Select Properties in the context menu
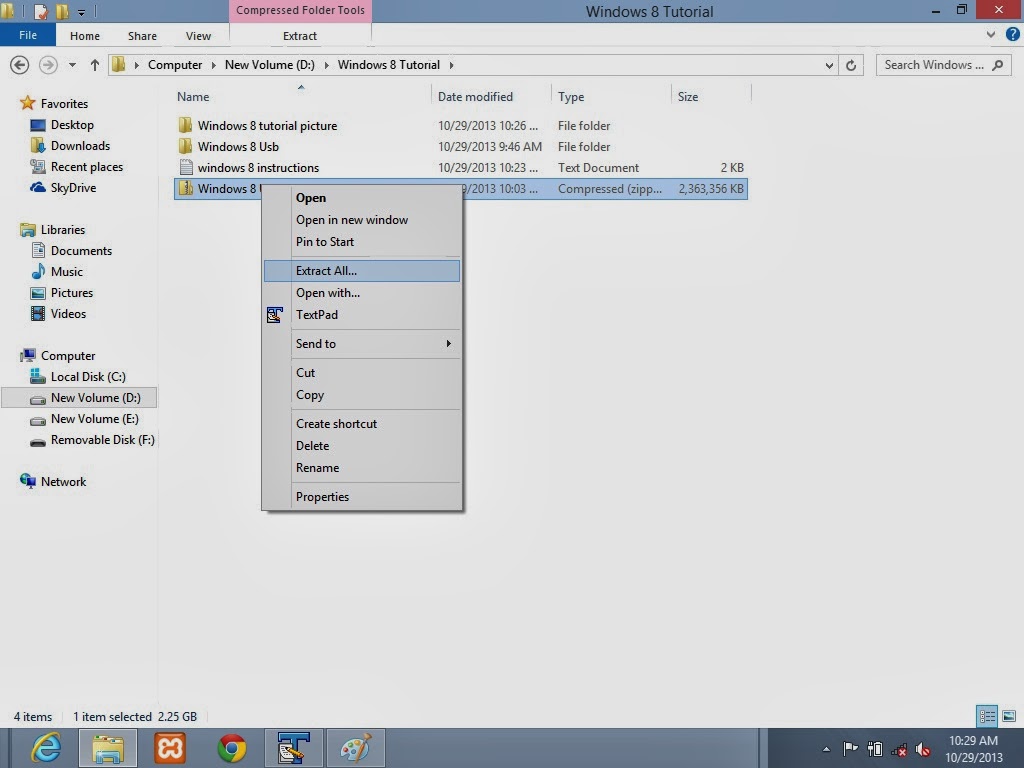This screenshot has width=1024, height=768. [362, 497]
